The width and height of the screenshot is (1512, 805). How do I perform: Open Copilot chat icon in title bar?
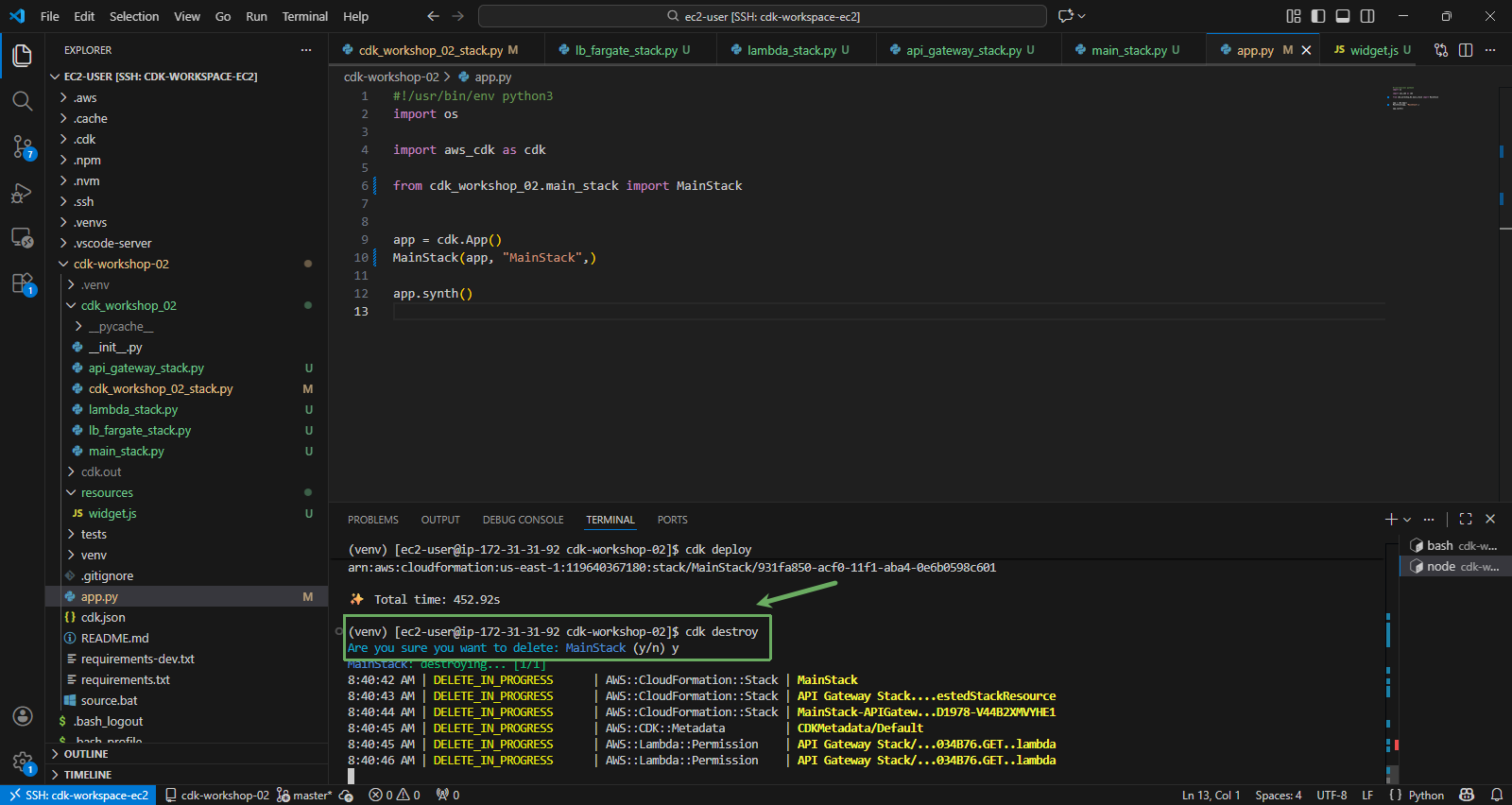(x=1066, y=16)
